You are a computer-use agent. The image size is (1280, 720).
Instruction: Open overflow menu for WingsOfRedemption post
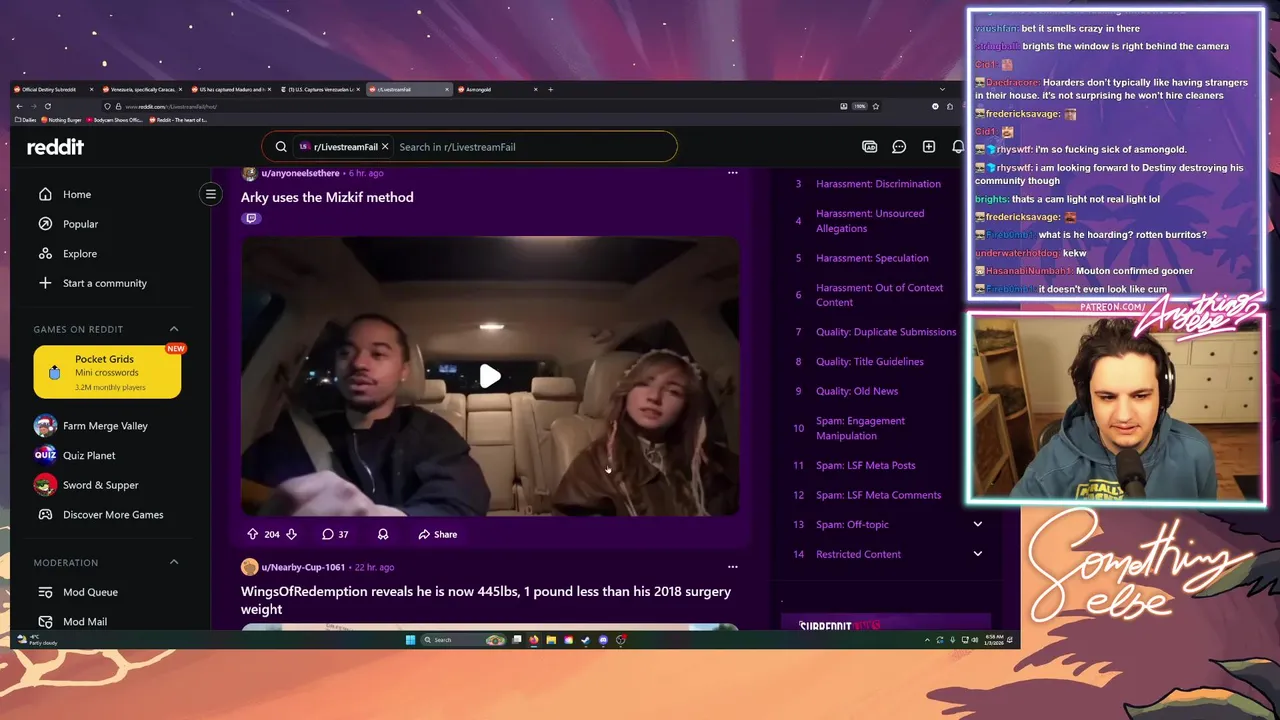(733, 567)
